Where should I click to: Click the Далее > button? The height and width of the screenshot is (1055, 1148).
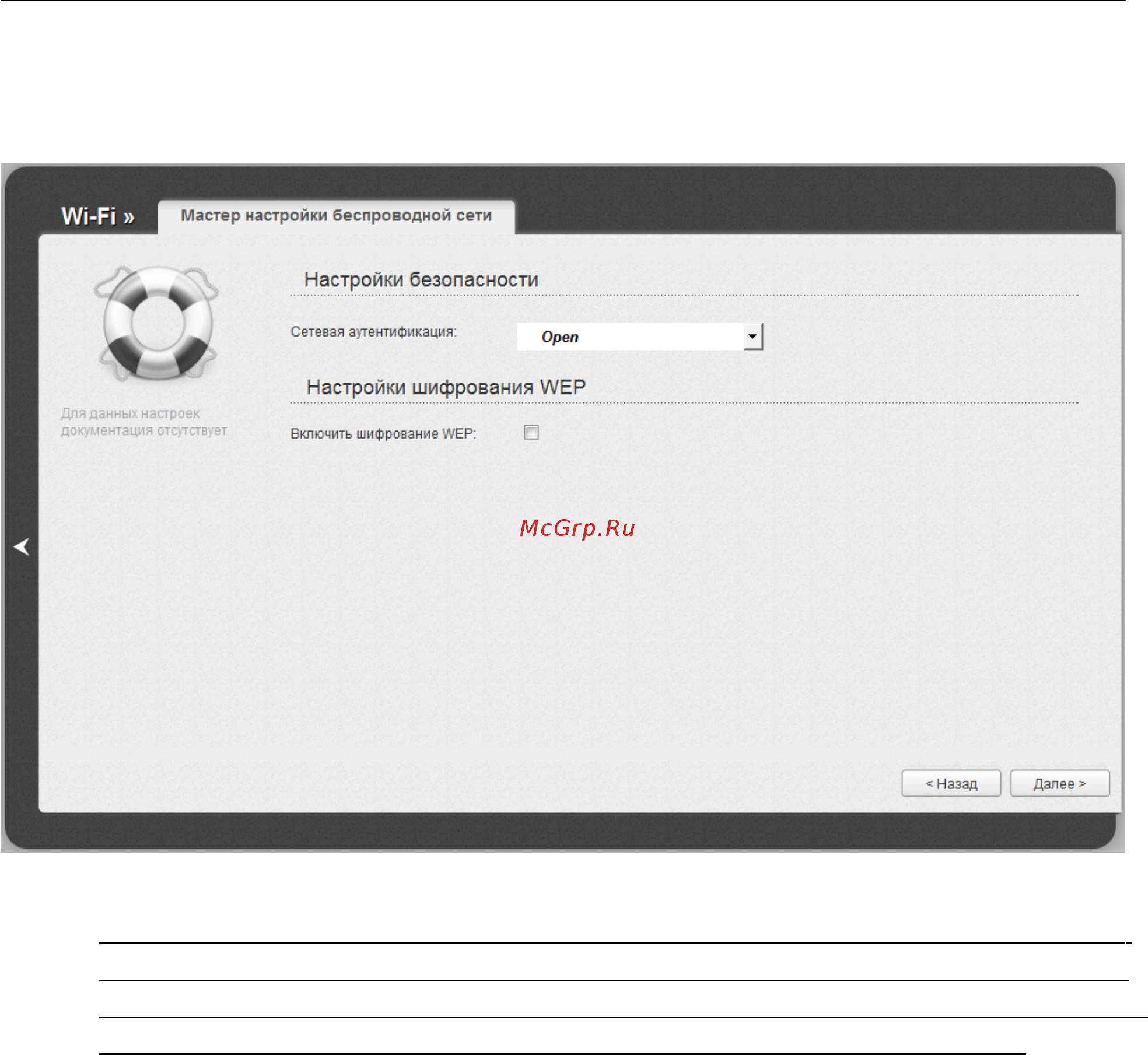coord(1060,783)
